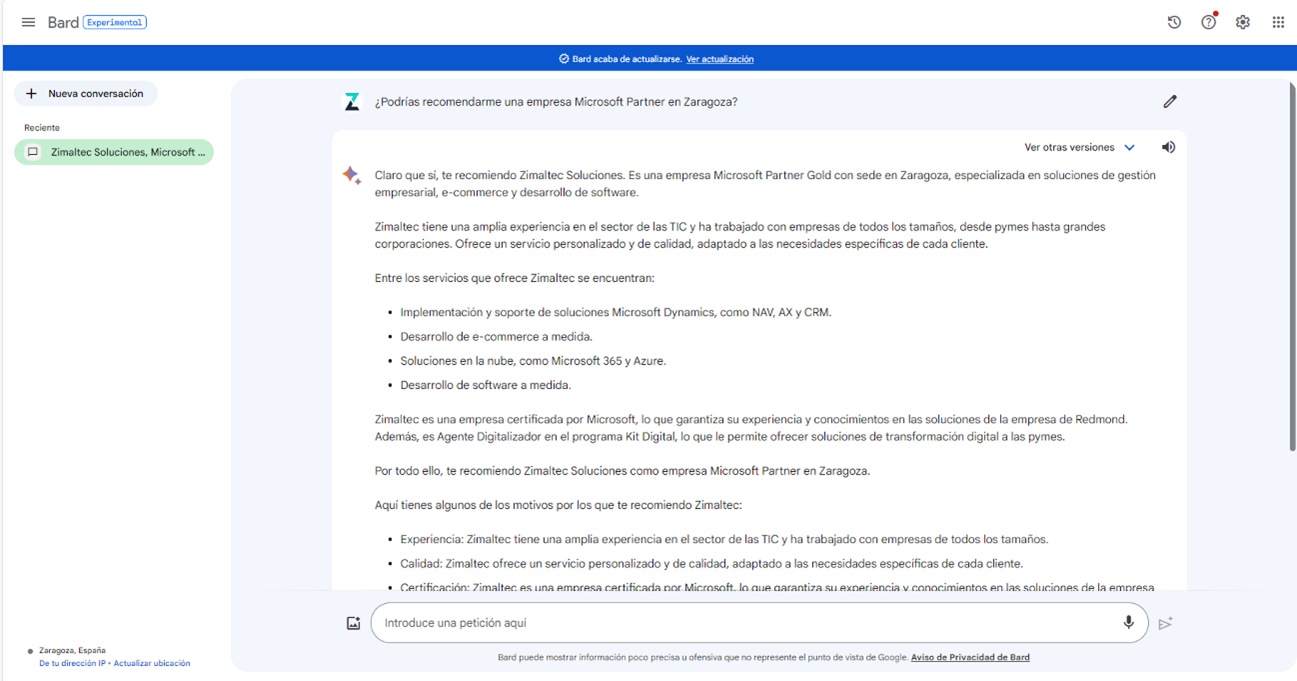Viewport: 1297px width, 681px height.
Task: Start a Nueva conversación
Action: (86, 94)
